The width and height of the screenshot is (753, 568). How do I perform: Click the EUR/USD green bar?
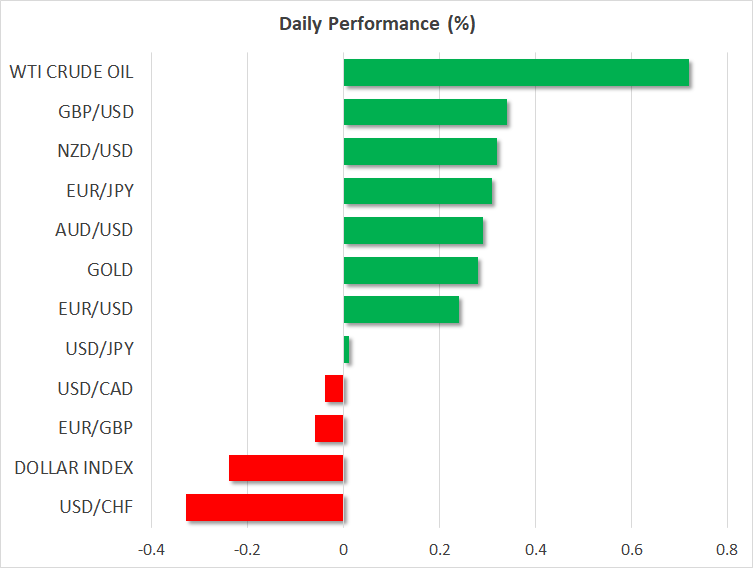(x=401, y=310)
